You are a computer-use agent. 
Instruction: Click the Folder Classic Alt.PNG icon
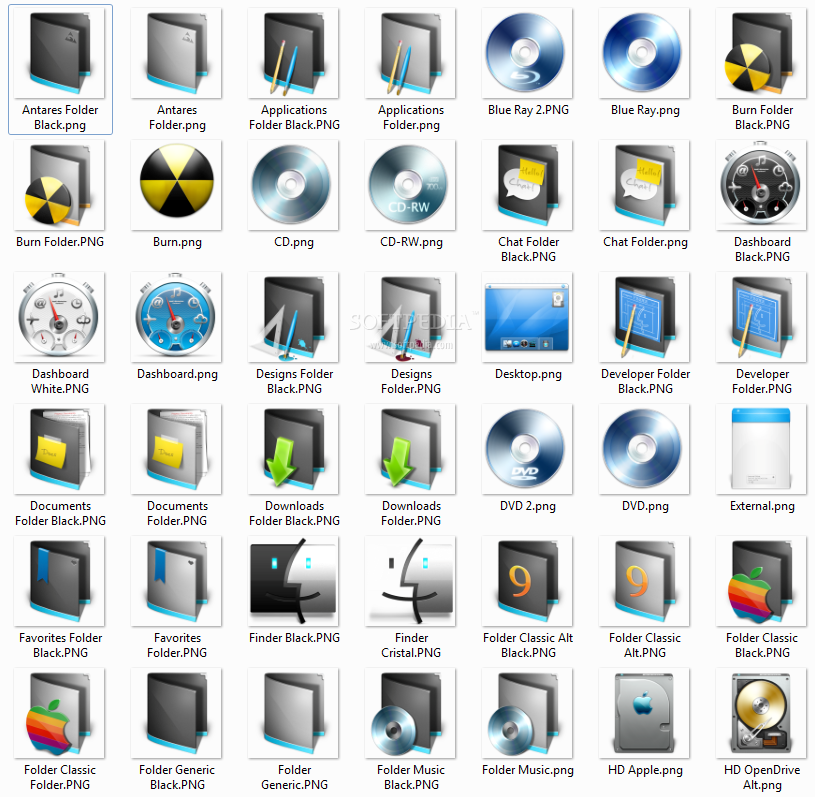pos(645,581)
